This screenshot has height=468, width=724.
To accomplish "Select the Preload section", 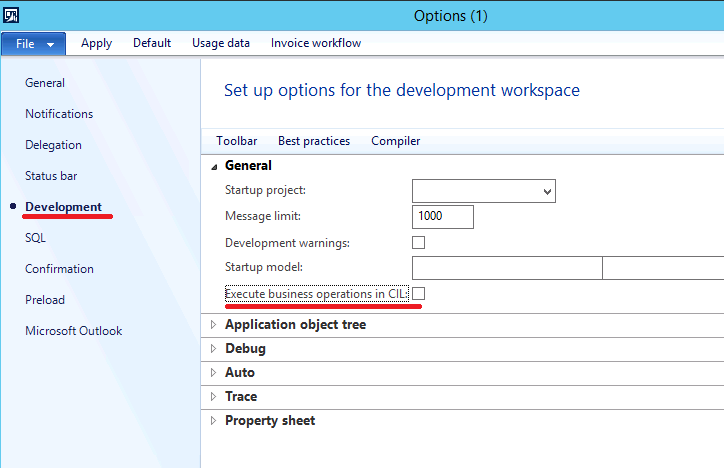I will tap(45, 300).
